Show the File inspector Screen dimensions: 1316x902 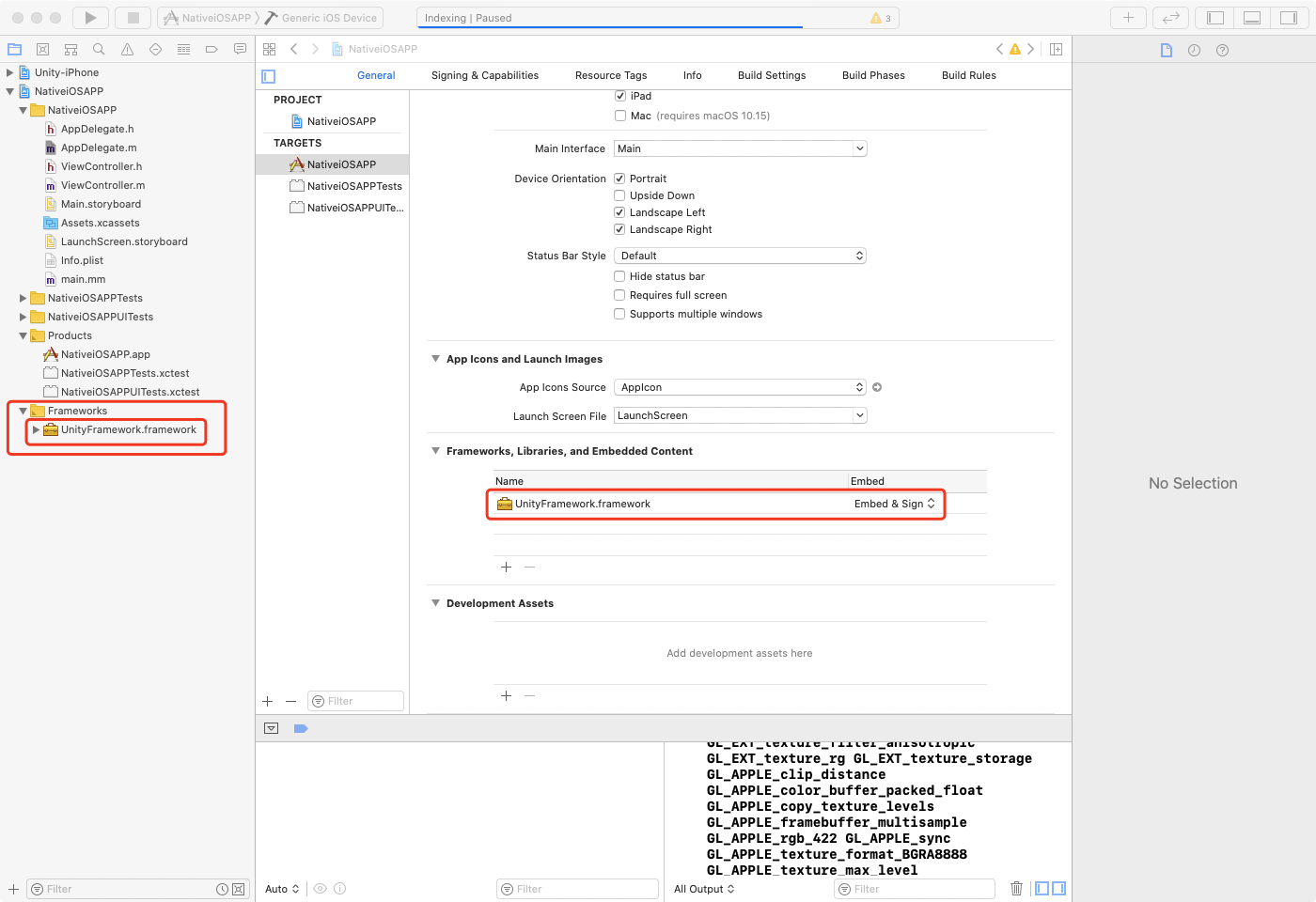click(x=1167, y=51)
